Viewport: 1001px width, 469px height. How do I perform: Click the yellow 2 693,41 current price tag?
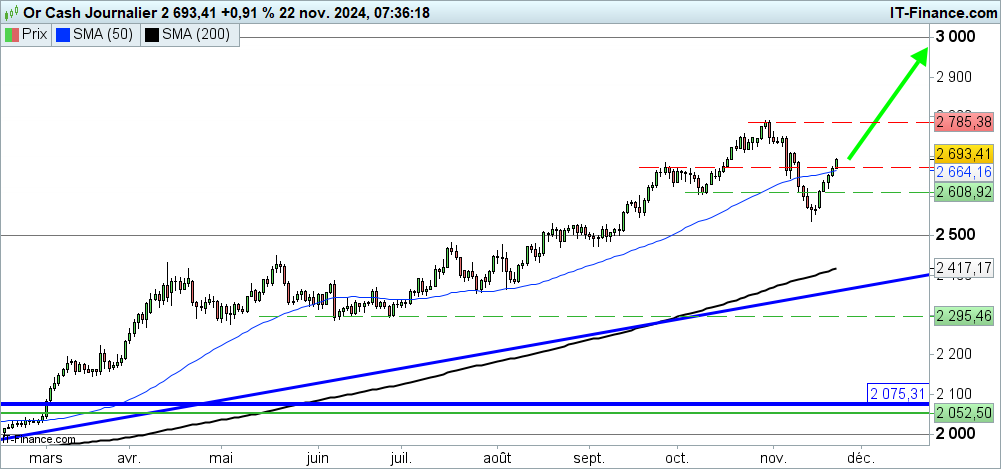pos(964,154)
